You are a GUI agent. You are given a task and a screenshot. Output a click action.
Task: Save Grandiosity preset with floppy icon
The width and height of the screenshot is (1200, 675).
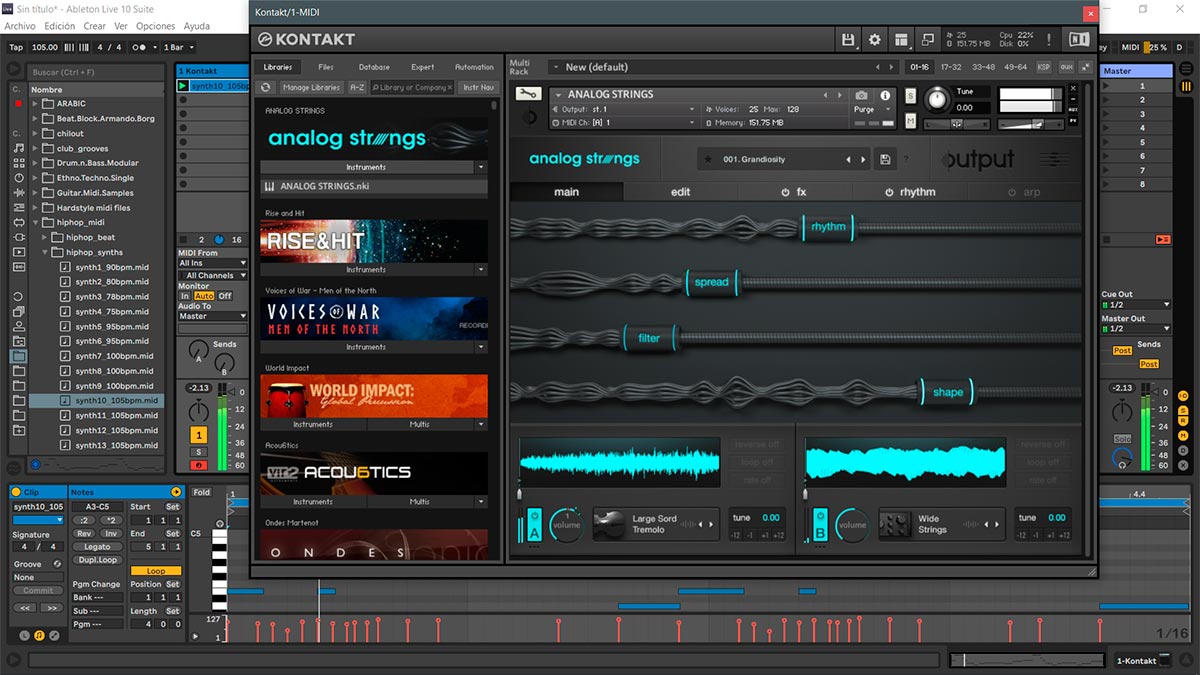[885, 160]
